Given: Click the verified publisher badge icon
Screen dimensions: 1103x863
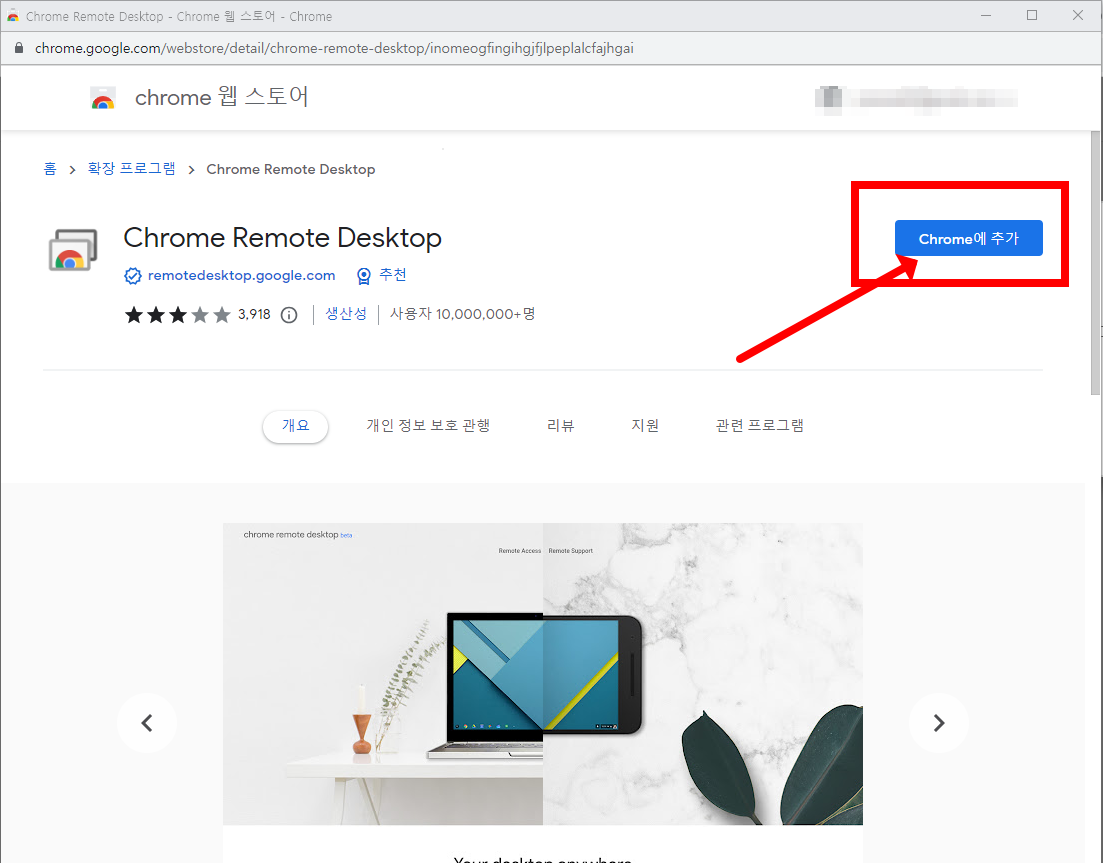Looking at the screenshot, I should [132, 275].
